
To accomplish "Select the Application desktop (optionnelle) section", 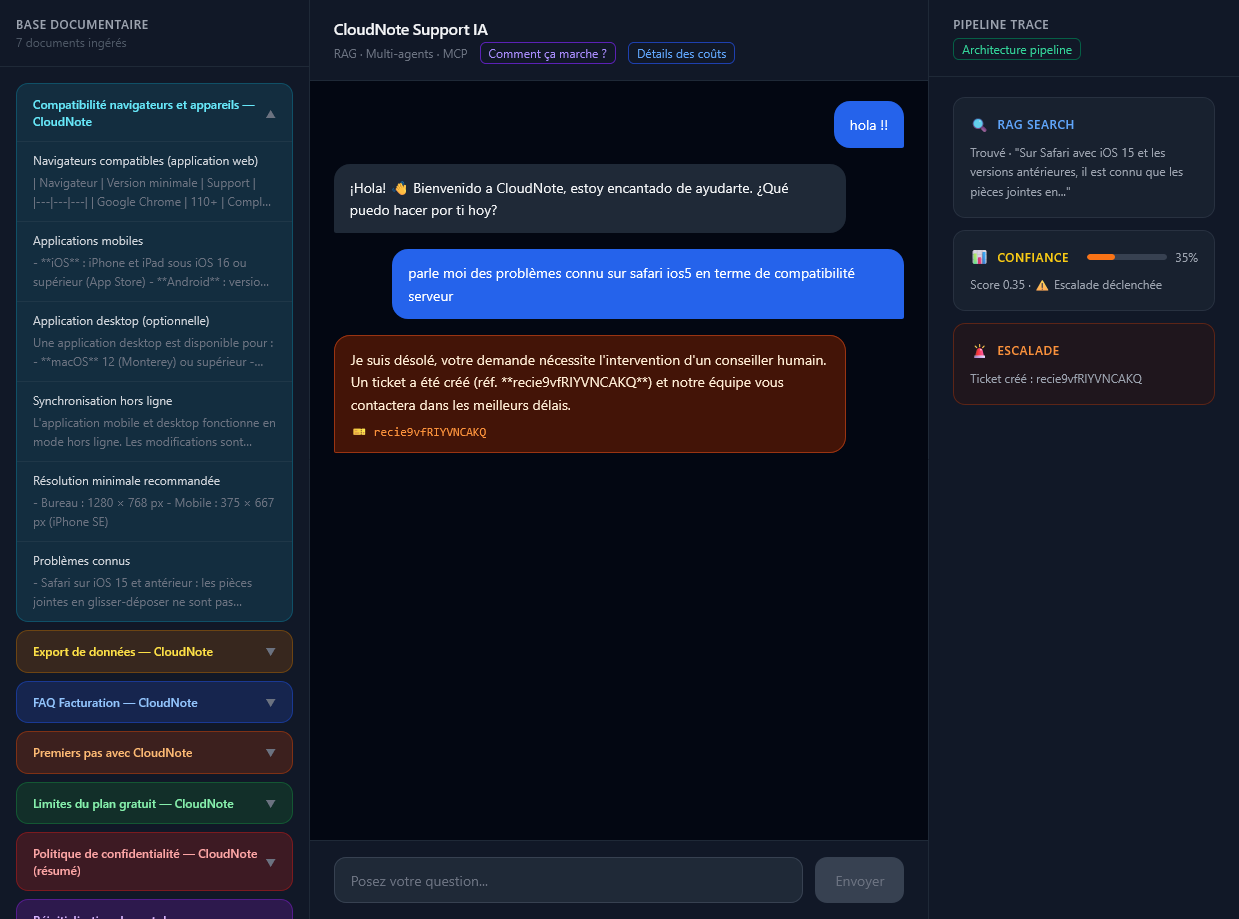I will click(x=154, y=341).
